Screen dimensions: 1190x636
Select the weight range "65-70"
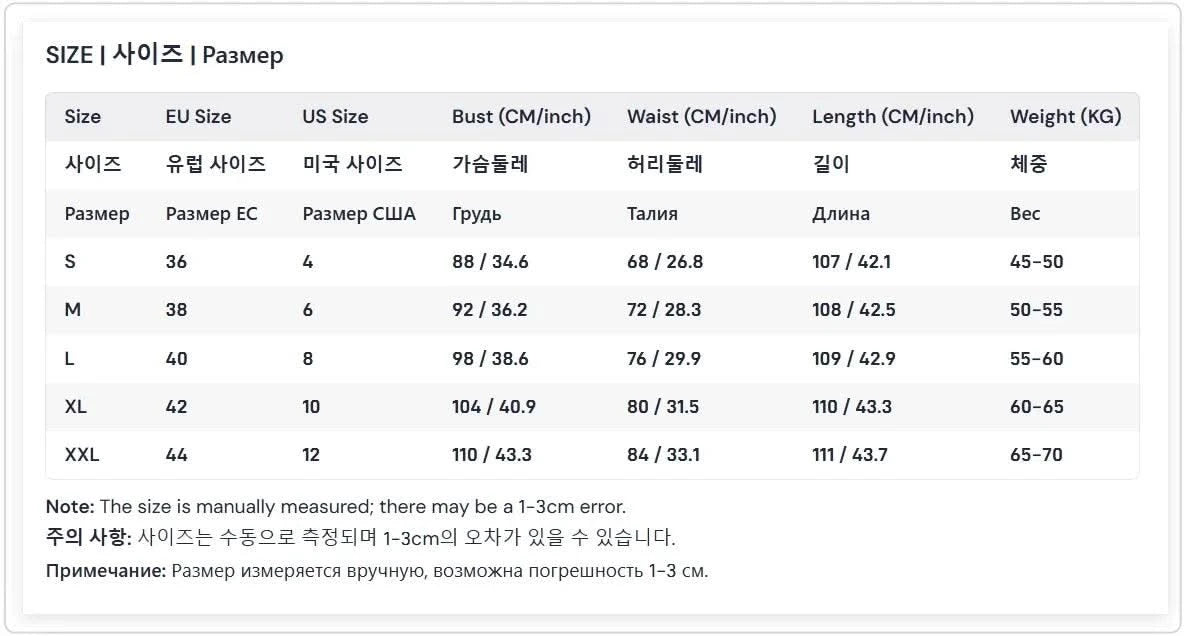point(1036,455)
